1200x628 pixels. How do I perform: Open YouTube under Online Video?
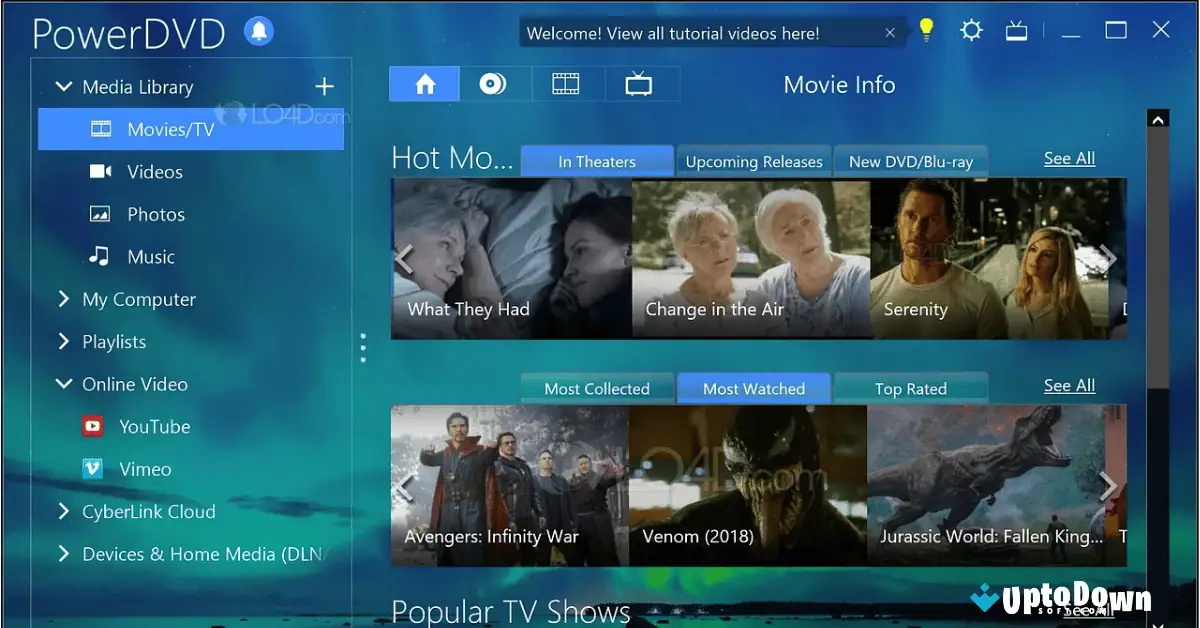point(154,426)
